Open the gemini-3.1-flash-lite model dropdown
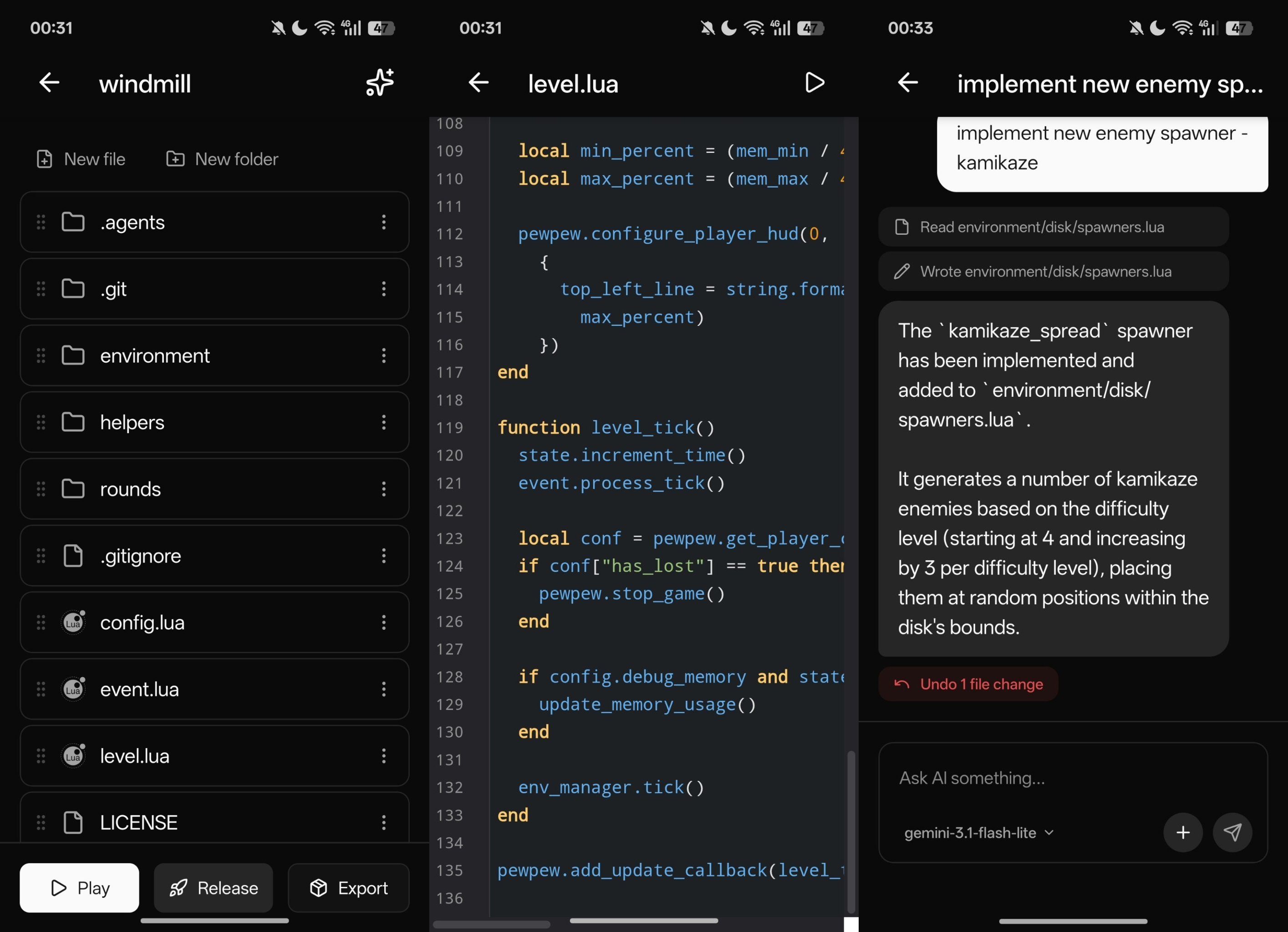Image resolution: width=1288 pixels, height=932 pixels. click(978, 833)
